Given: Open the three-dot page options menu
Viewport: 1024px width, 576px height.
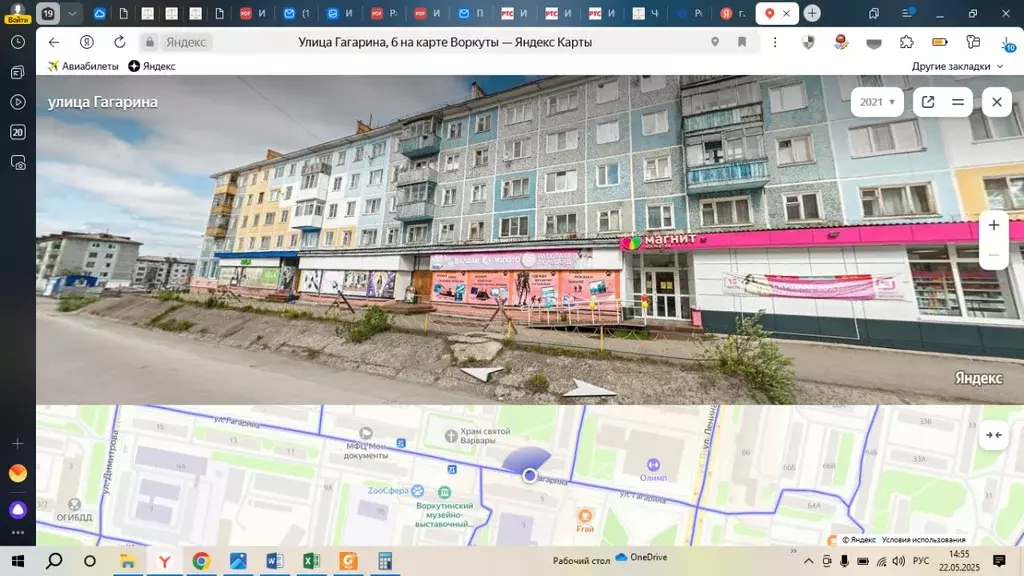Looking at the screenshot, I should coord(775,42).
